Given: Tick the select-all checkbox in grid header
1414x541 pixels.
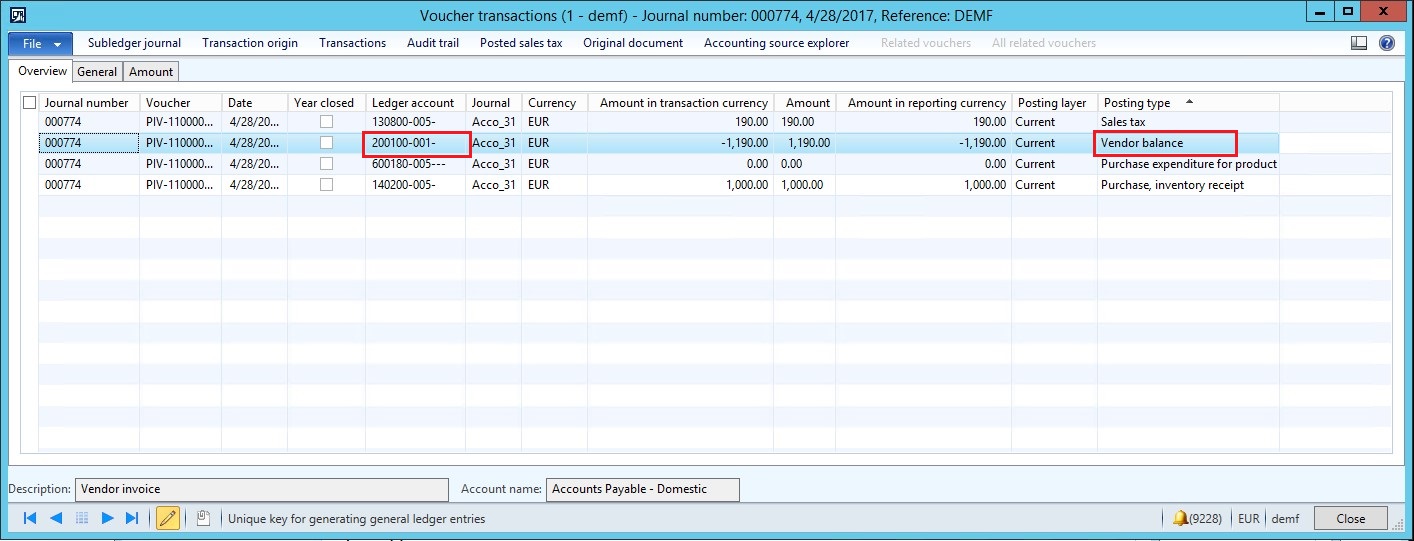Looking at the screenshot, I should [x=29, y=102].
